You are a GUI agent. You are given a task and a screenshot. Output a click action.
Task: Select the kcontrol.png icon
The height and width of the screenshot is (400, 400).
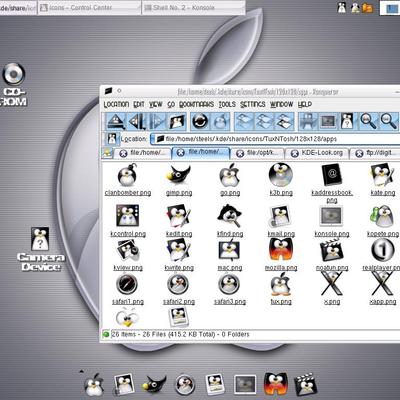click(x=127, y=216)
